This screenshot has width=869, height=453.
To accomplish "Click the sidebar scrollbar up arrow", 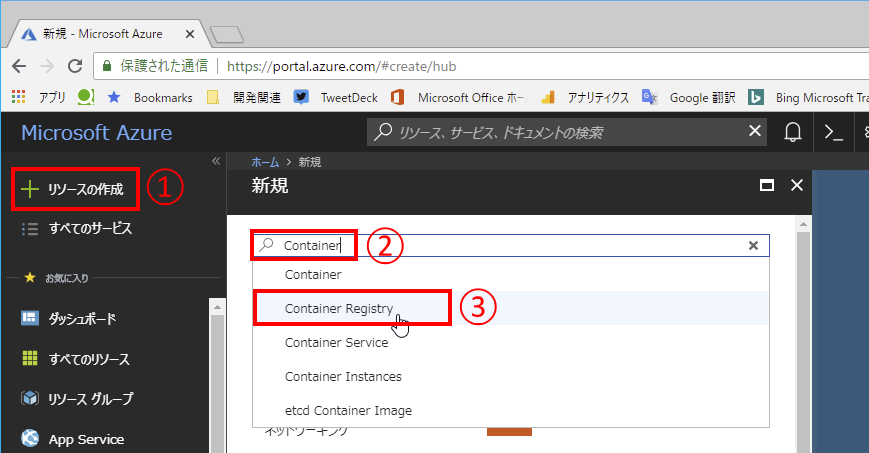I will point(217,307).
